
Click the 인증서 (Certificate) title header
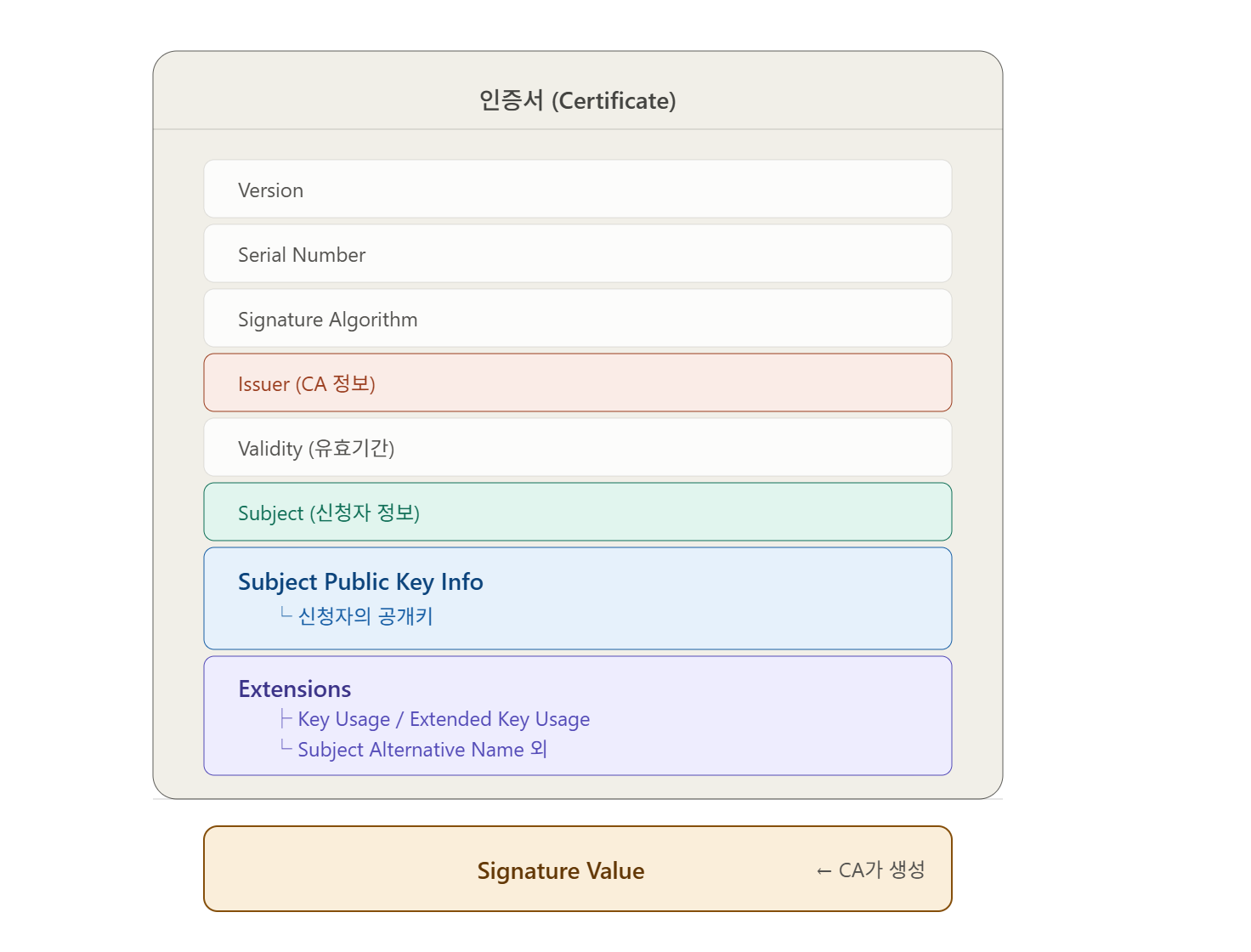click(578, 100)
